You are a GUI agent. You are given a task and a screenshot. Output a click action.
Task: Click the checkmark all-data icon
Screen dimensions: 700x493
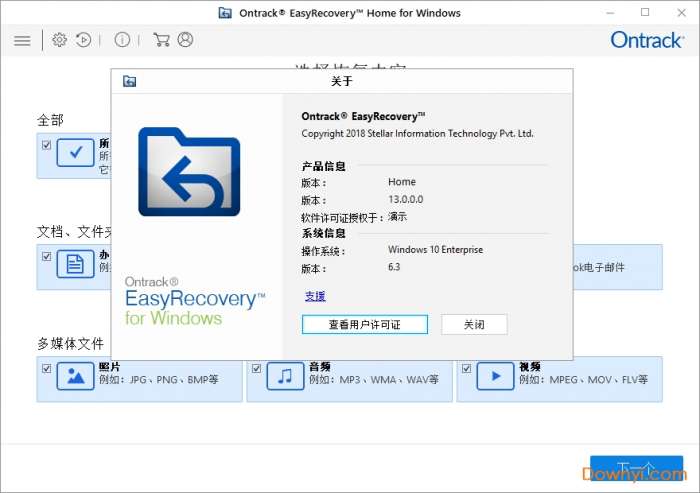pyautogui.click(x=75, y=153)
